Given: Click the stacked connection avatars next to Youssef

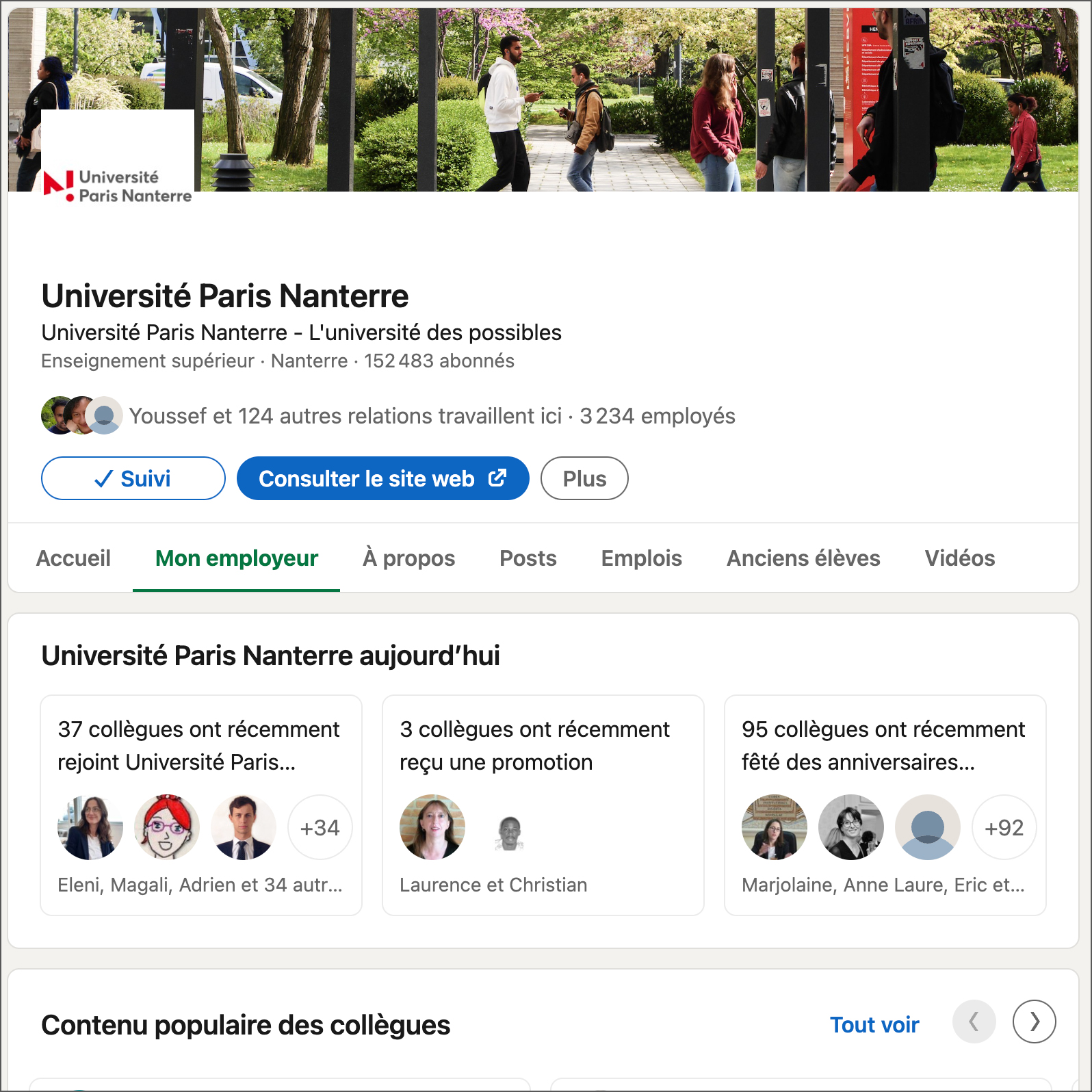Looking at the screenshot, I should 82,415.
